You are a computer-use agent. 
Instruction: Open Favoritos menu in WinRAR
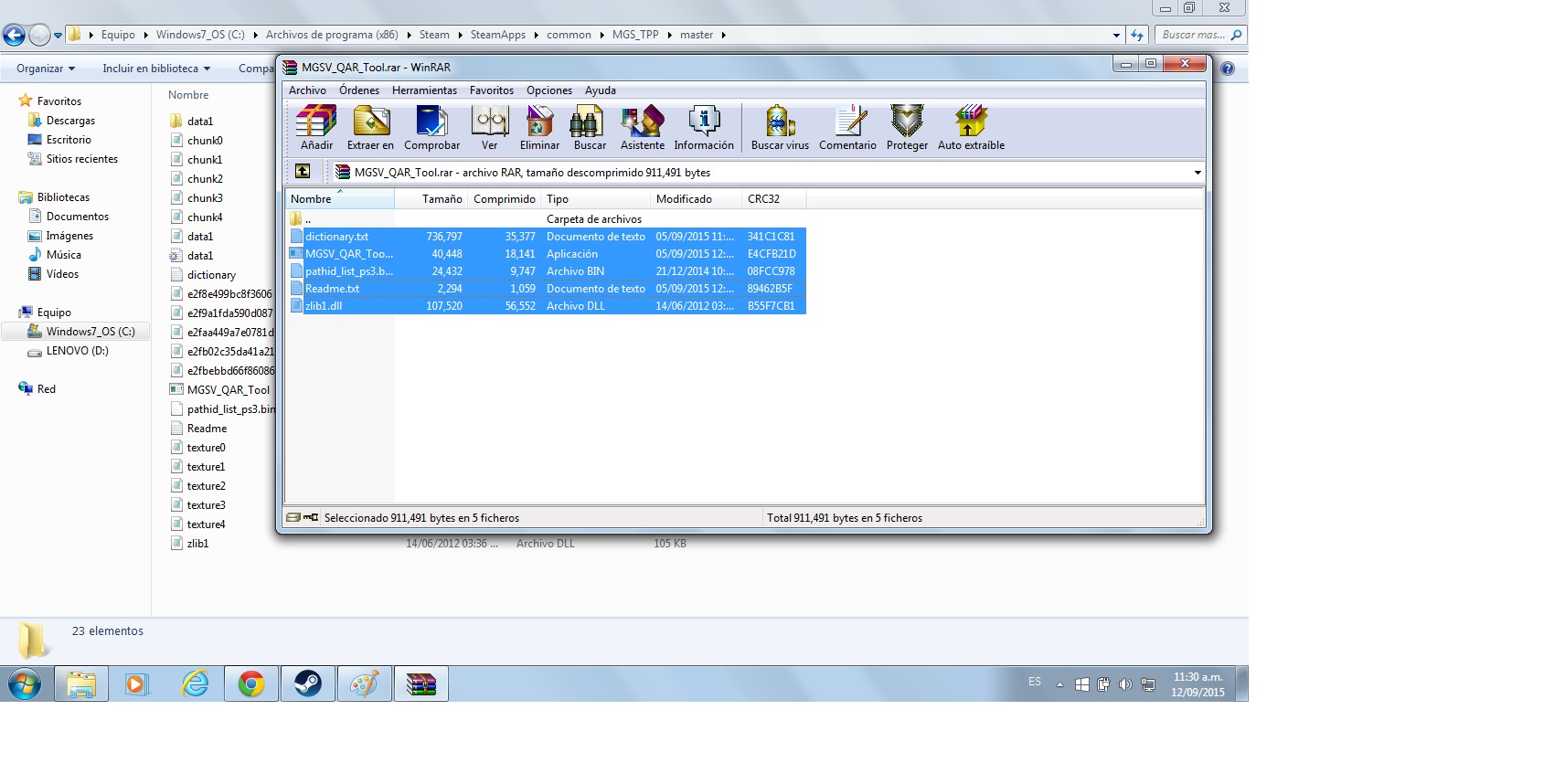[492, 90]
